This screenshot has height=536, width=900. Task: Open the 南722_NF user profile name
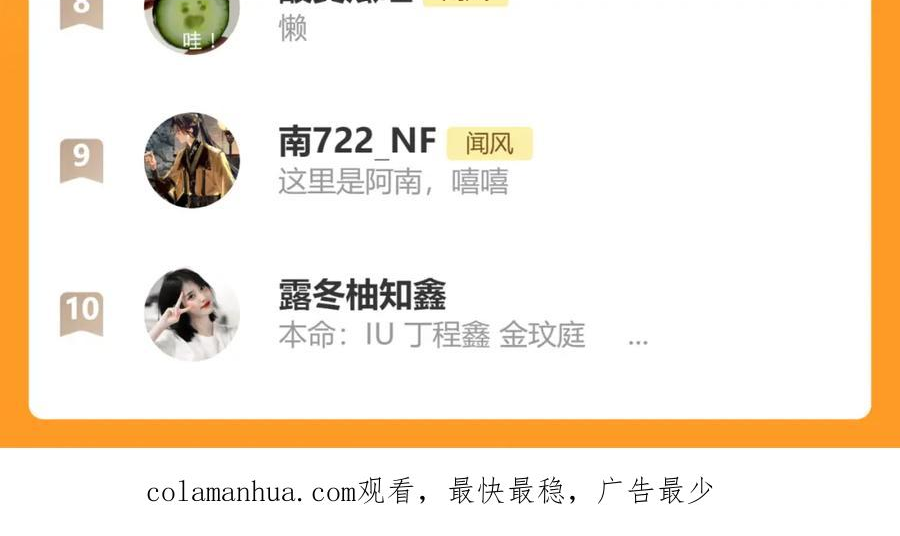[358, 141]
